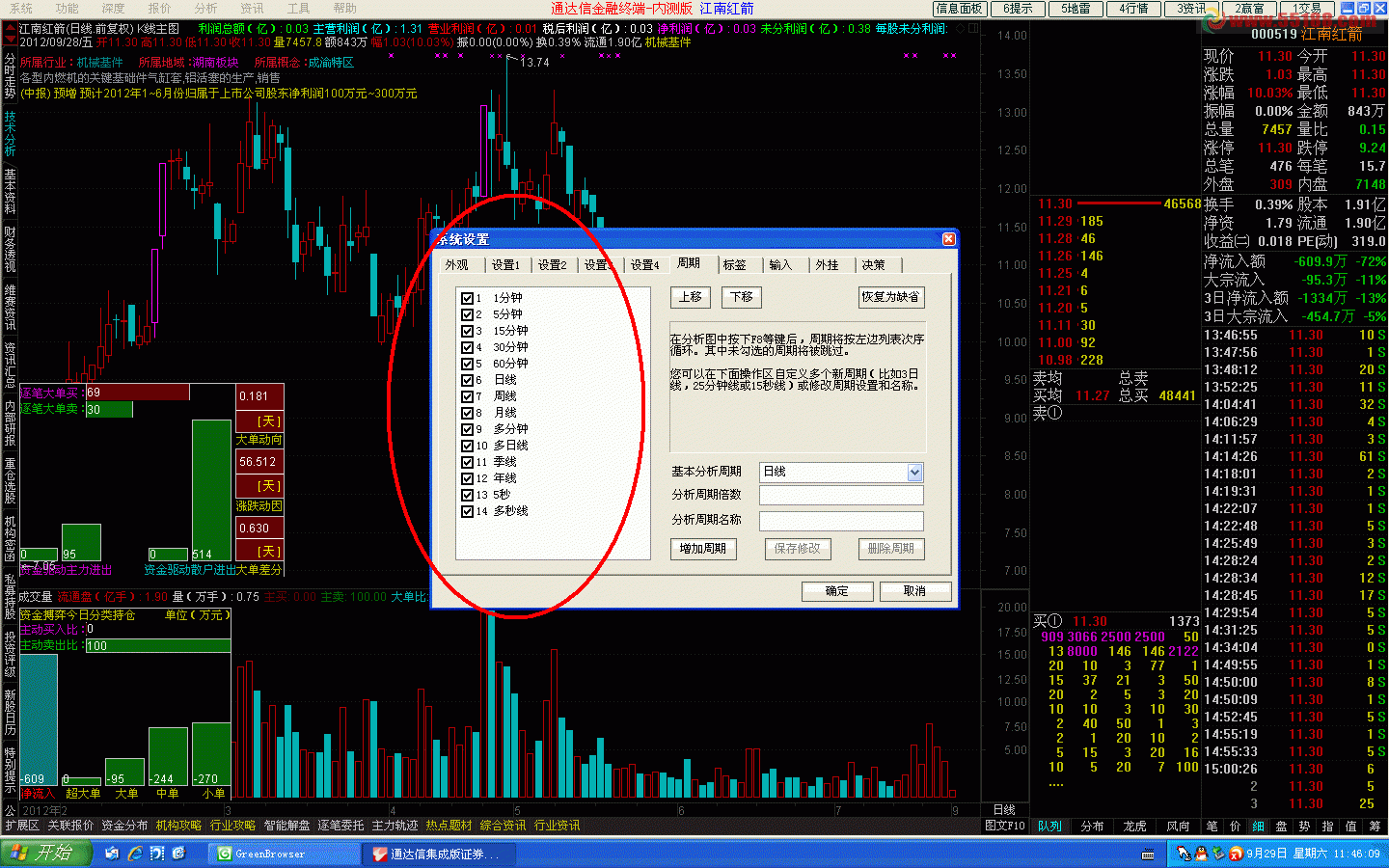Open the 基本分析周期 dropdown
Viewport: 1389px width, 868px height.
click(914, 472)
